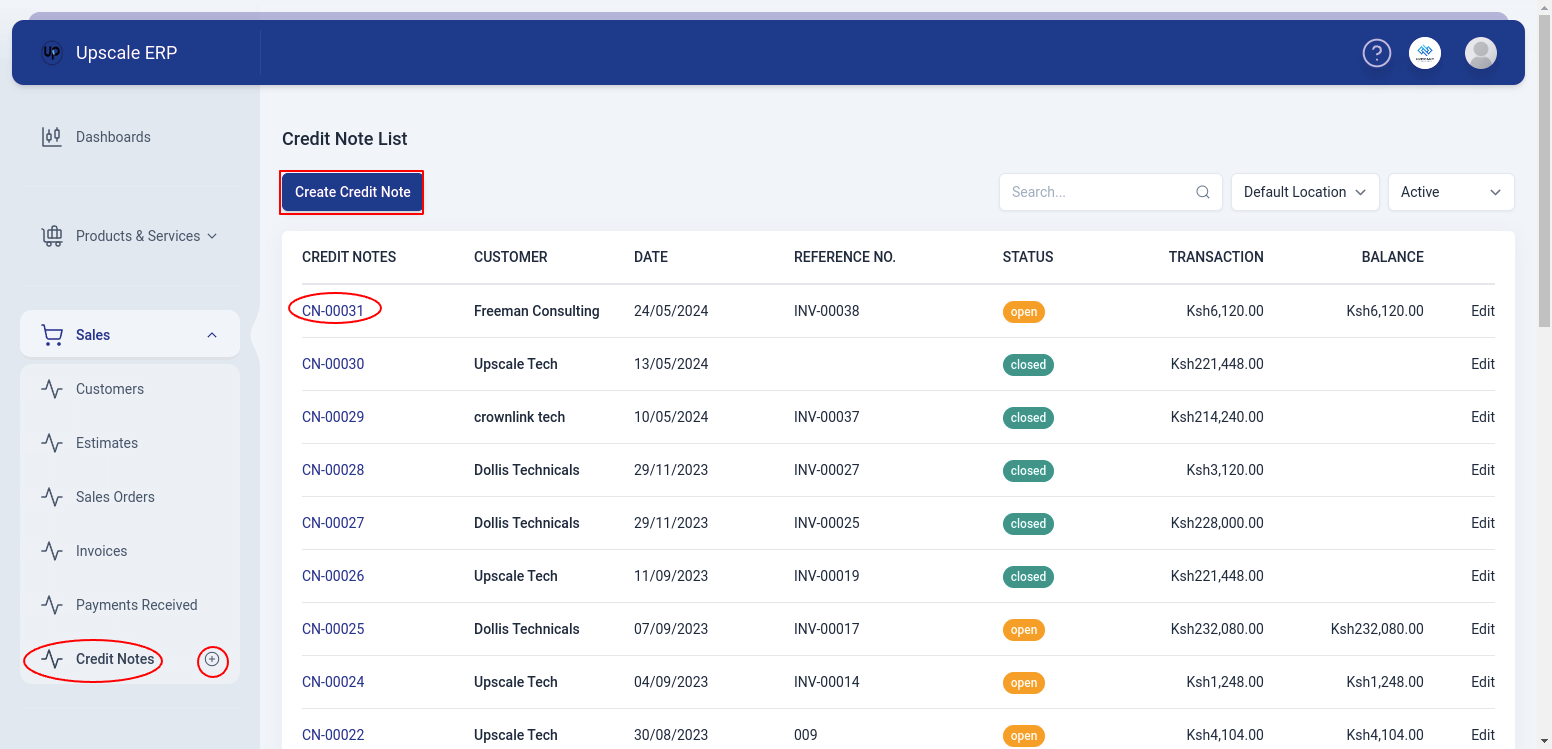Click the help question mark icon
1552x749 pixels.
coord(1377,53)
